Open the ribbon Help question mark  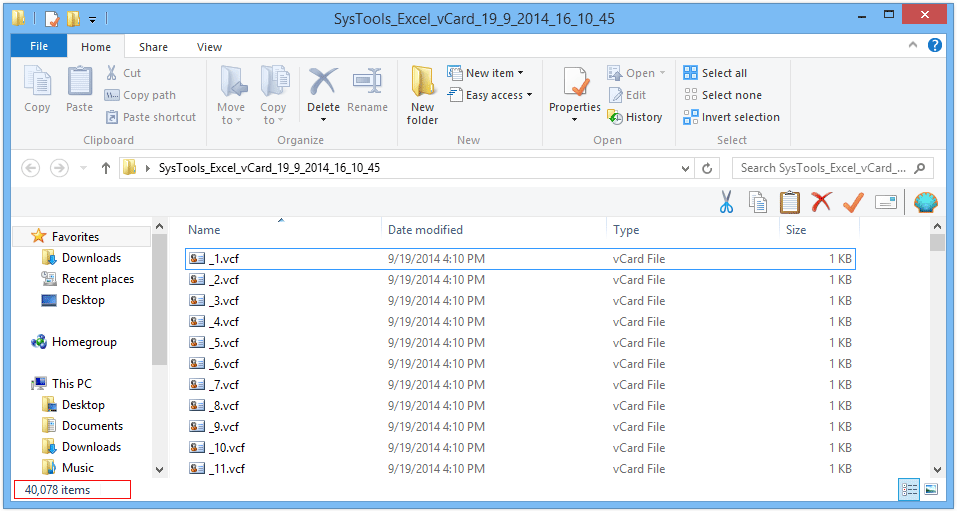[934, 45]
